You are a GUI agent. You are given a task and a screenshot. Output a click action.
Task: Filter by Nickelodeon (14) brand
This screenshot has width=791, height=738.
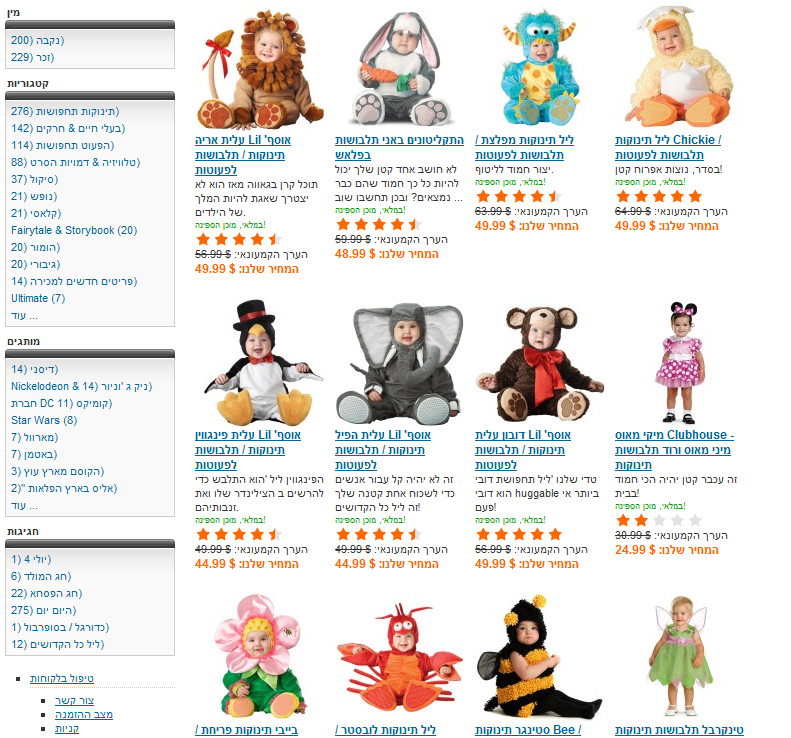pos(81,386)
